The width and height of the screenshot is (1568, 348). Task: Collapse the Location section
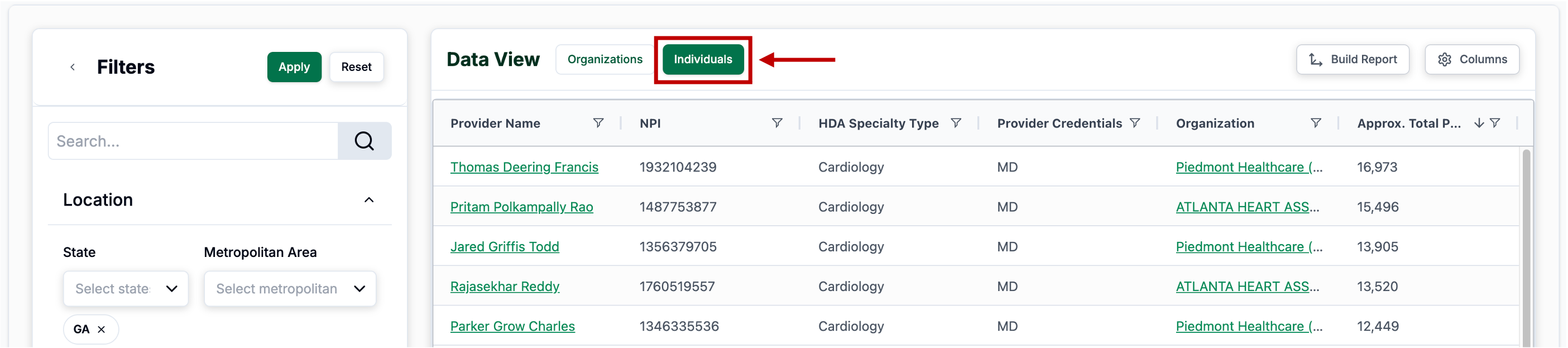coord(369,200)
